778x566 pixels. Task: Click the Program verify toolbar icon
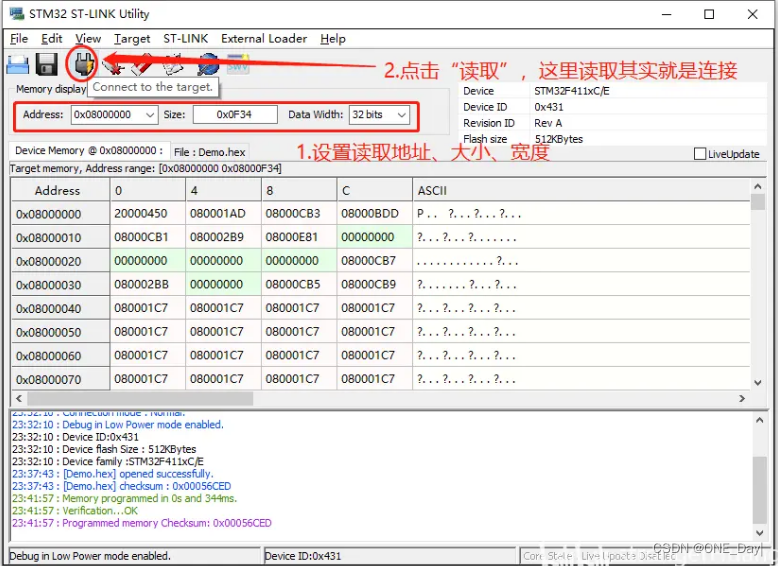[x=173, y=65]
